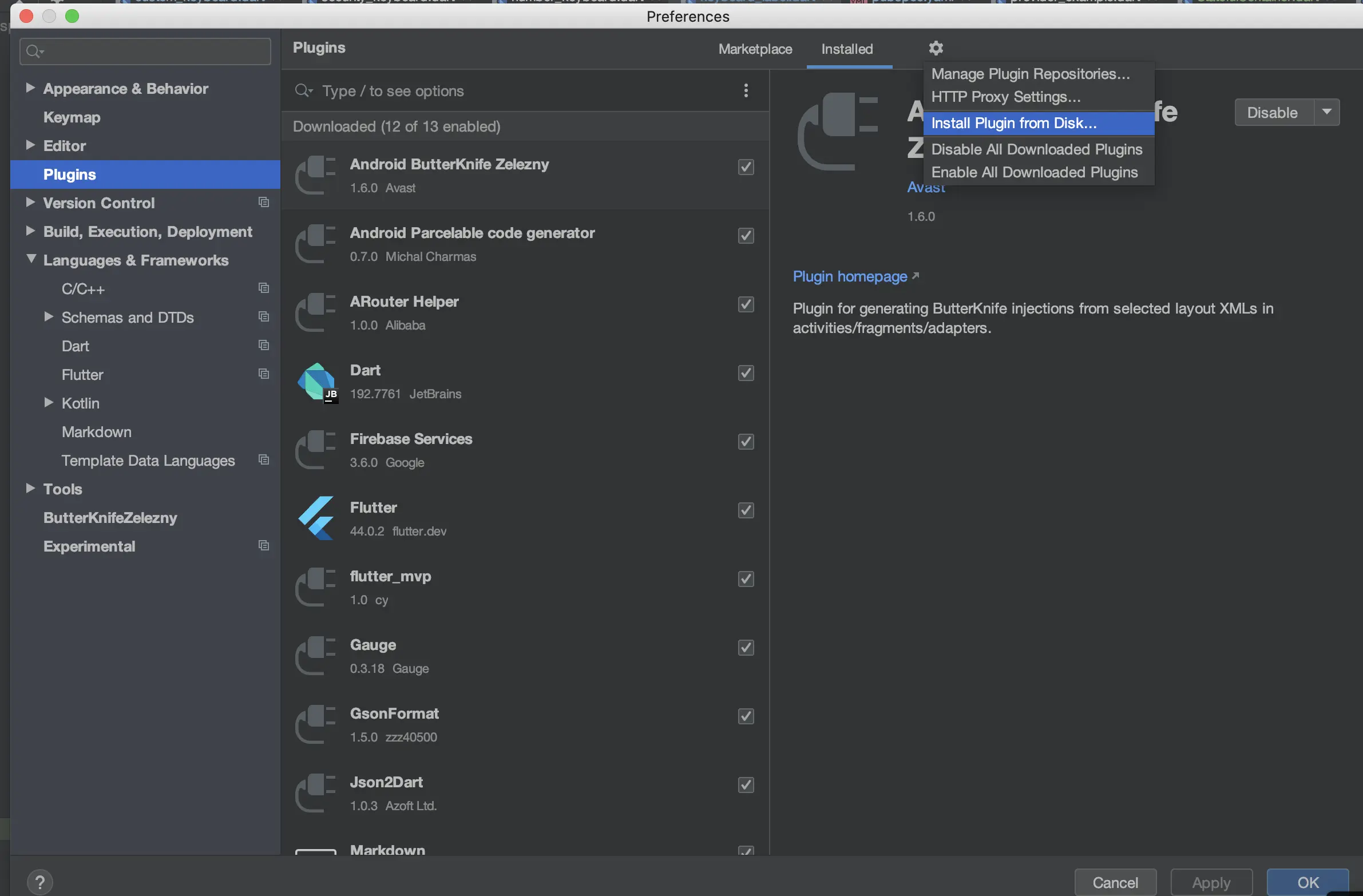The image size is (1363, 896).
Task: Click the Version Control project-settings copy icon
Action: tap(263, 202)
